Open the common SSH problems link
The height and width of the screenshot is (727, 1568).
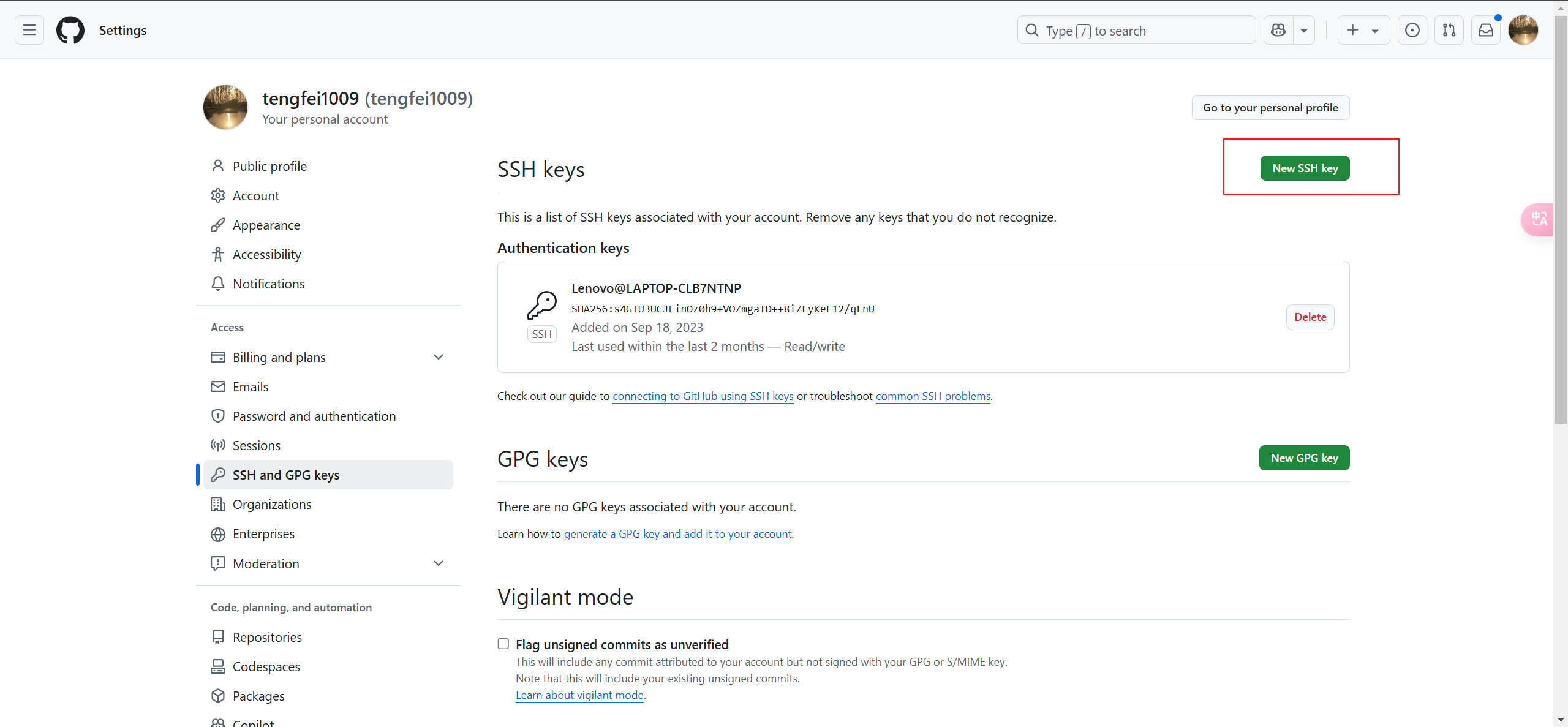[933, 396]
